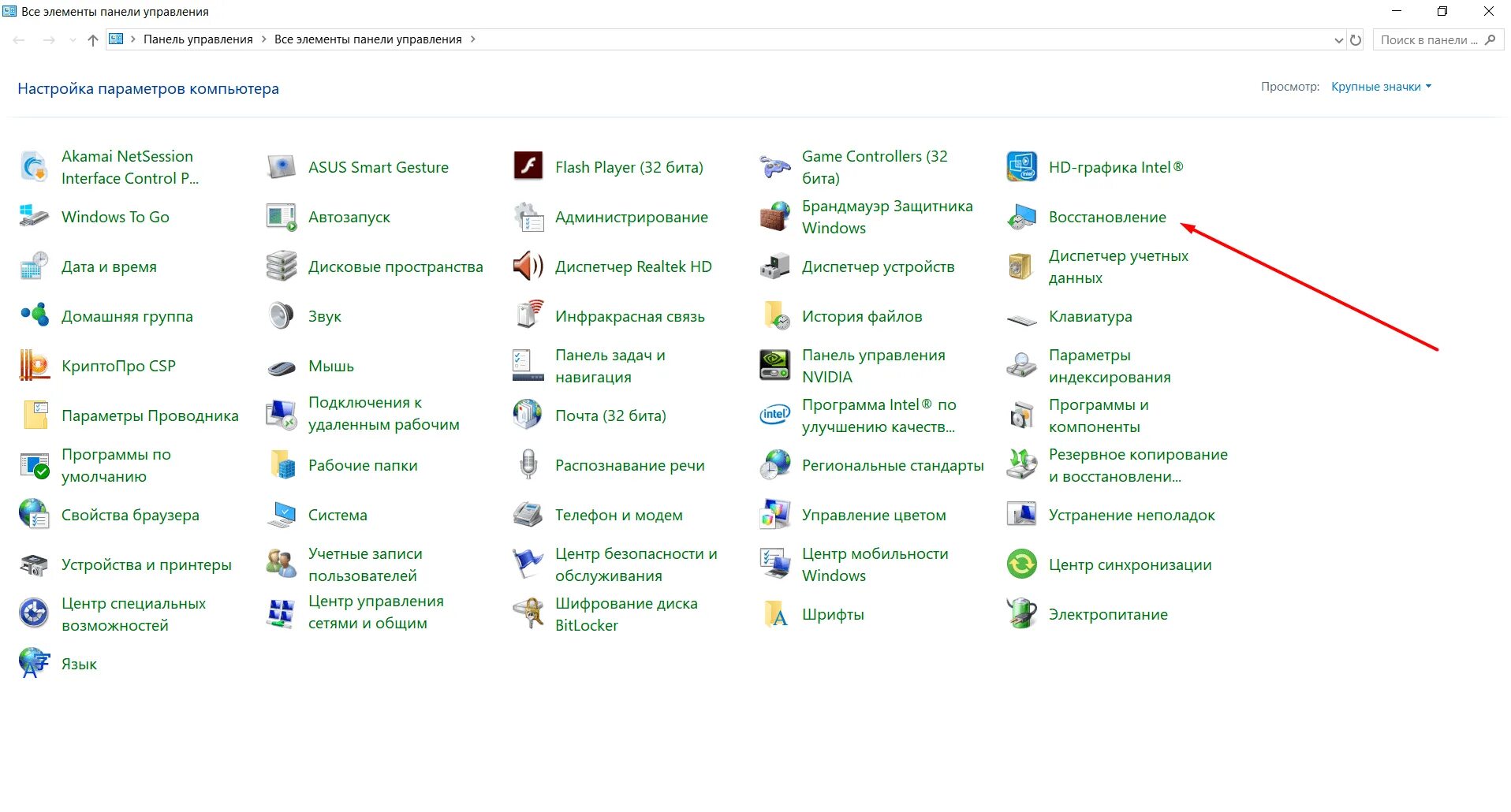Open 'Учетные записи пользователей' link
This screenshot has width=1511, height=812.
[365, 564]
